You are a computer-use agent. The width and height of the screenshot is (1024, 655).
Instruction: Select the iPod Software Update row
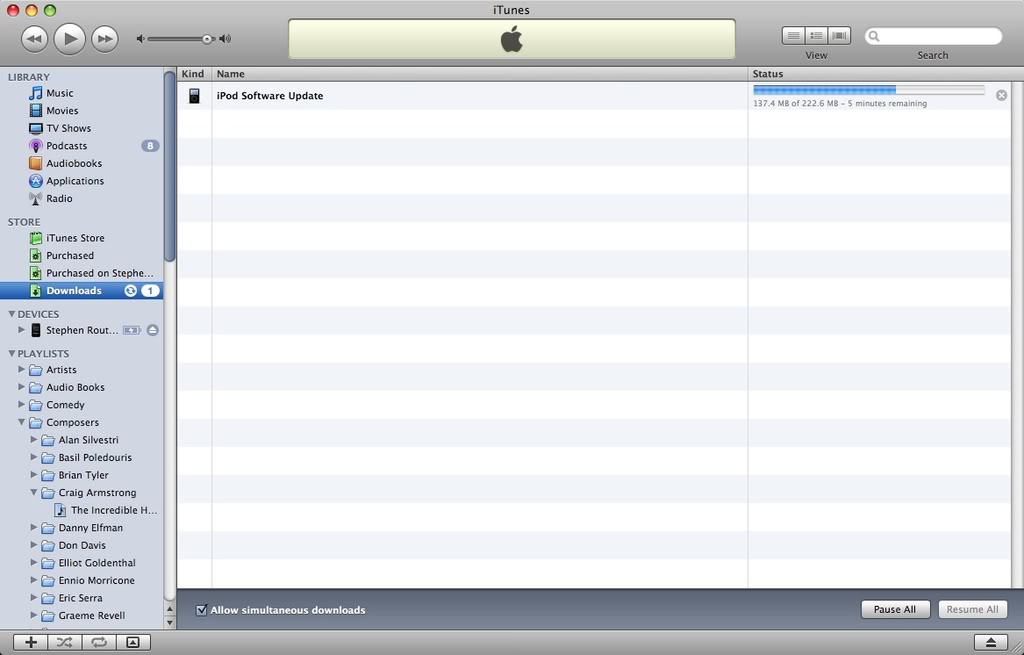coord(594,96)
